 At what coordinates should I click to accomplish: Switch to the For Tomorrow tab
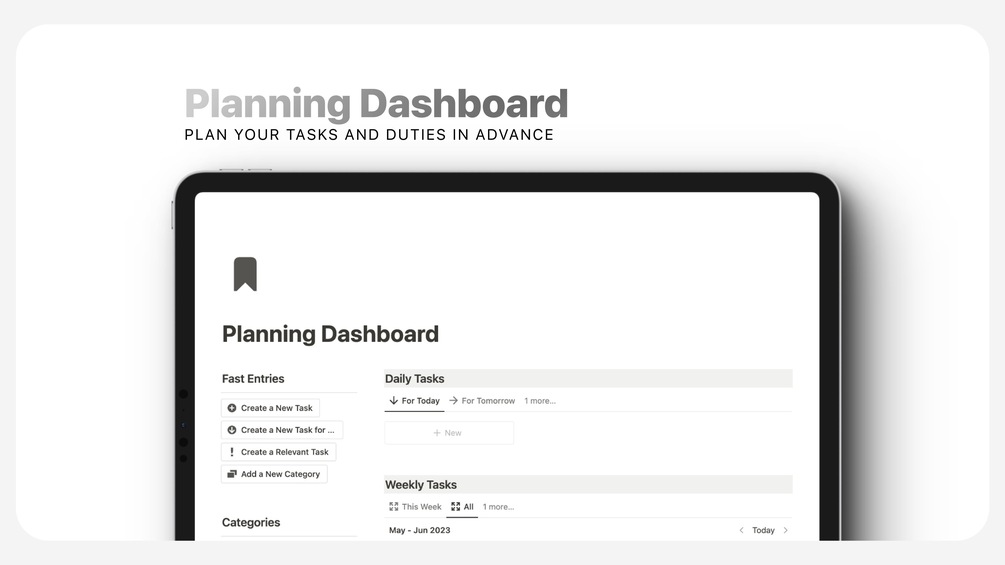482,401
